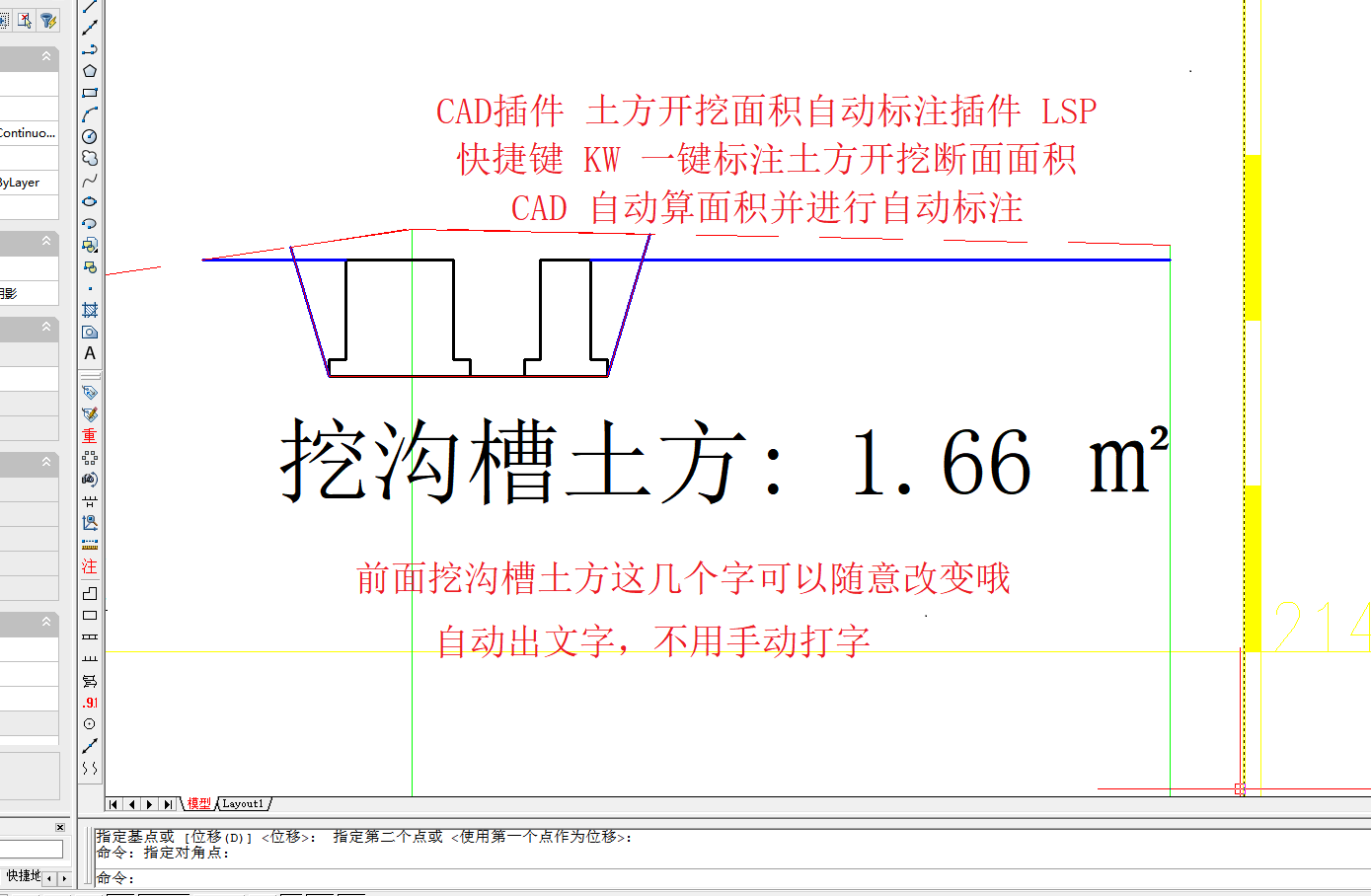The height and width of the screenshot is (896, 1371).
Task: Select the Rectangle draw tool
Action: (x=90, y=93)
